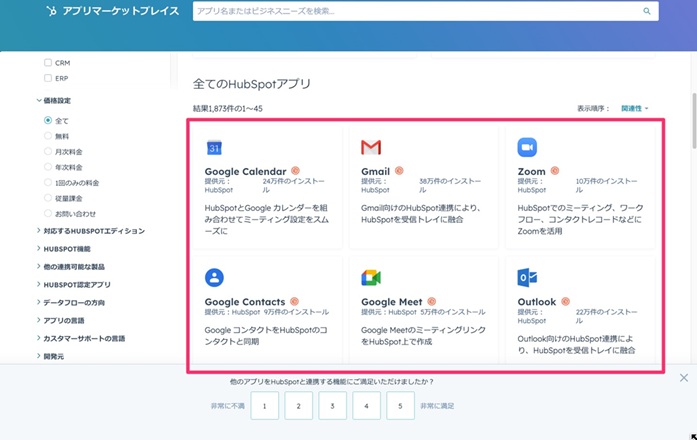Open the Google Meet app icon

(x=371, y=278)
